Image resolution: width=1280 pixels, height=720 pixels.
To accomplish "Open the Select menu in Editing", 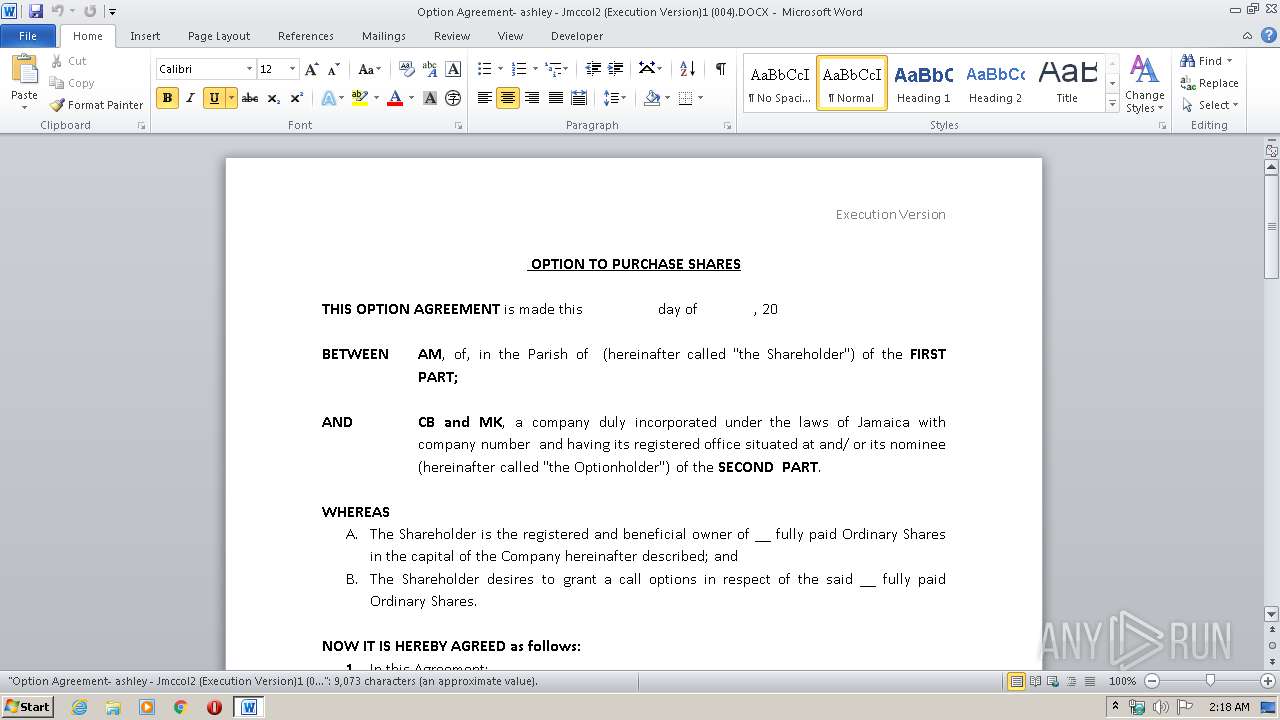I will pyautogui.click(x=1209, y=105).
